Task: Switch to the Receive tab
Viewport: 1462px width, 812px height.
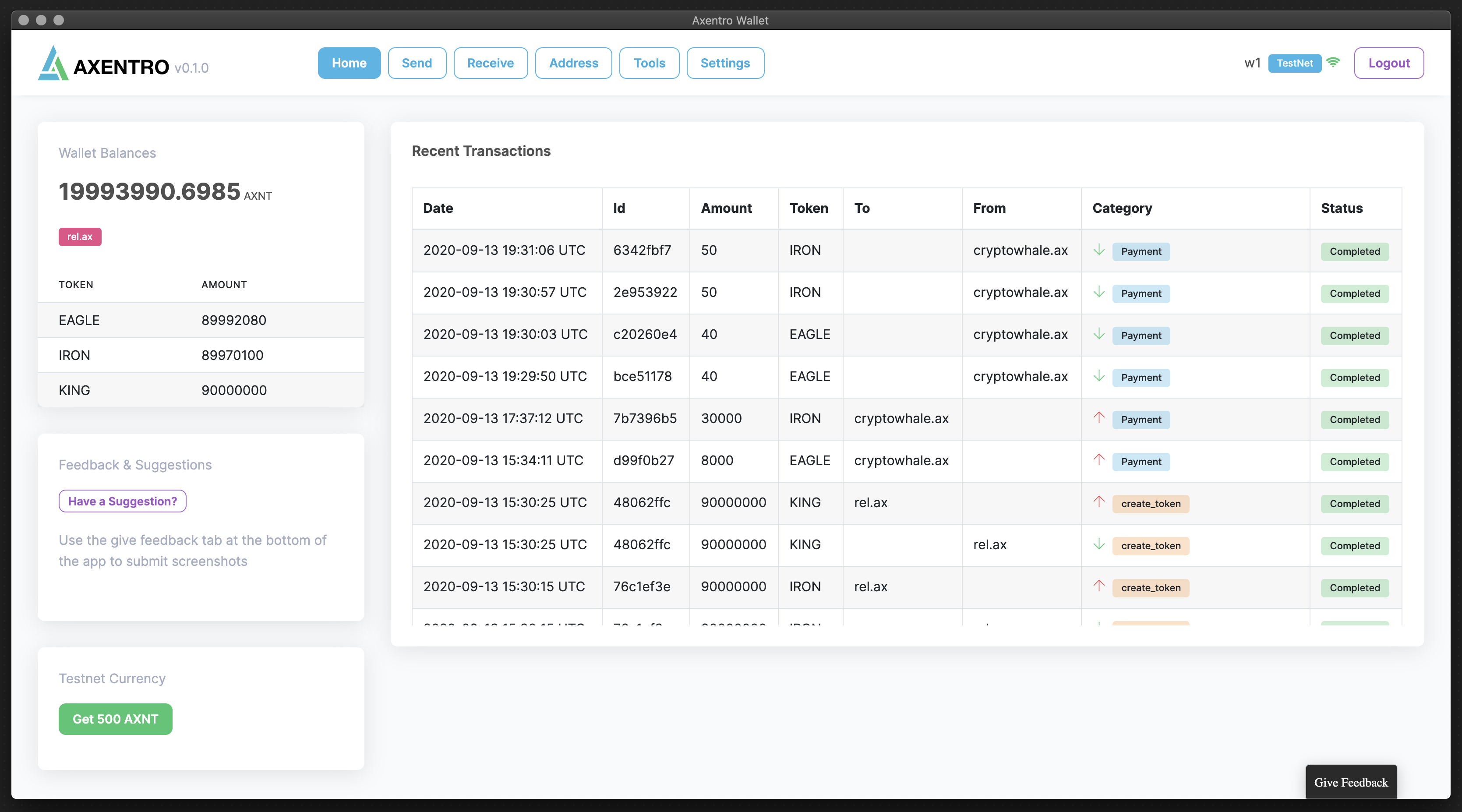Action: pyautogui.click(x=491, y=63)
